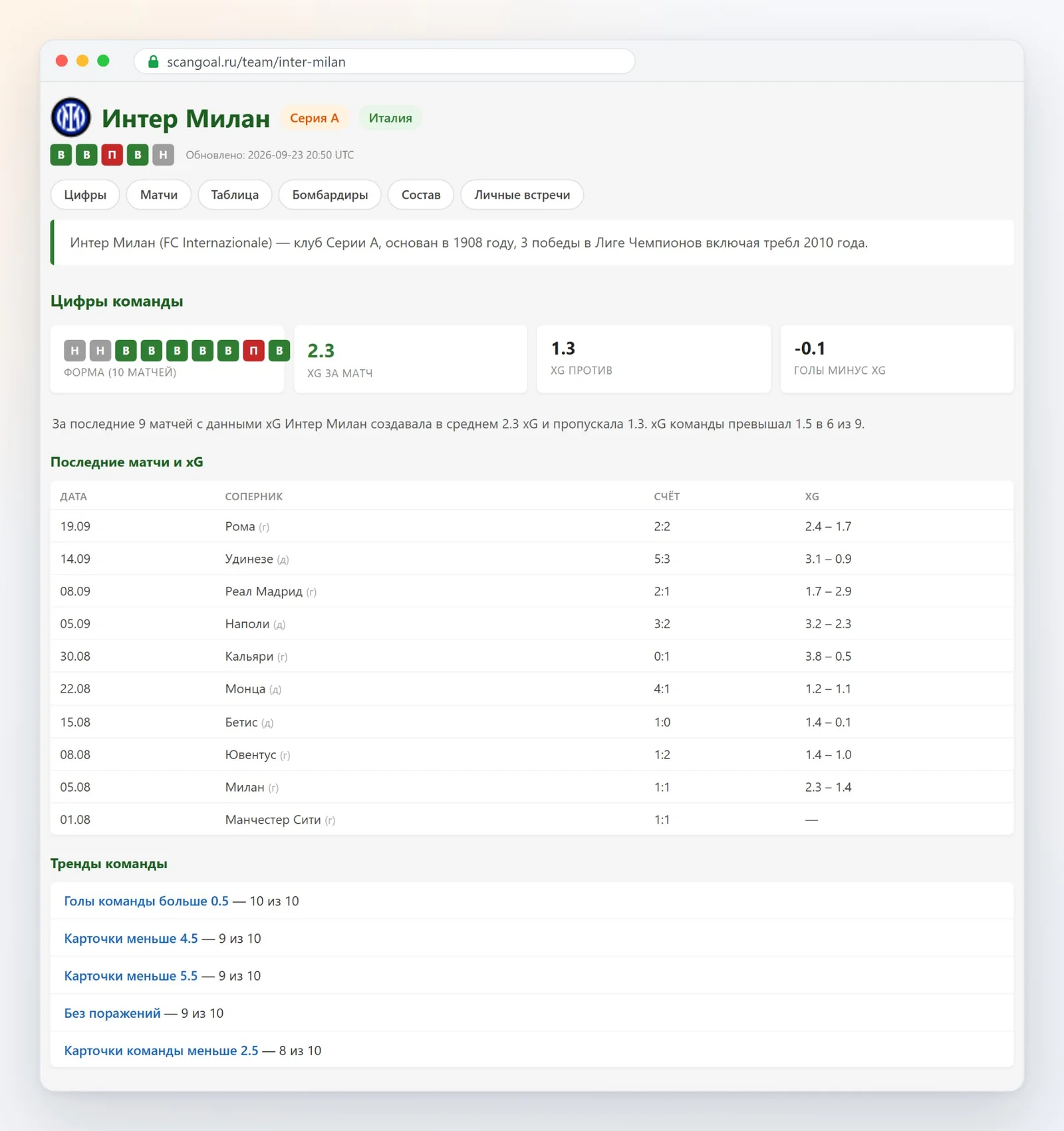
Task: Follow the Без поражений trend link
Action: click(x=112, y=1013)
